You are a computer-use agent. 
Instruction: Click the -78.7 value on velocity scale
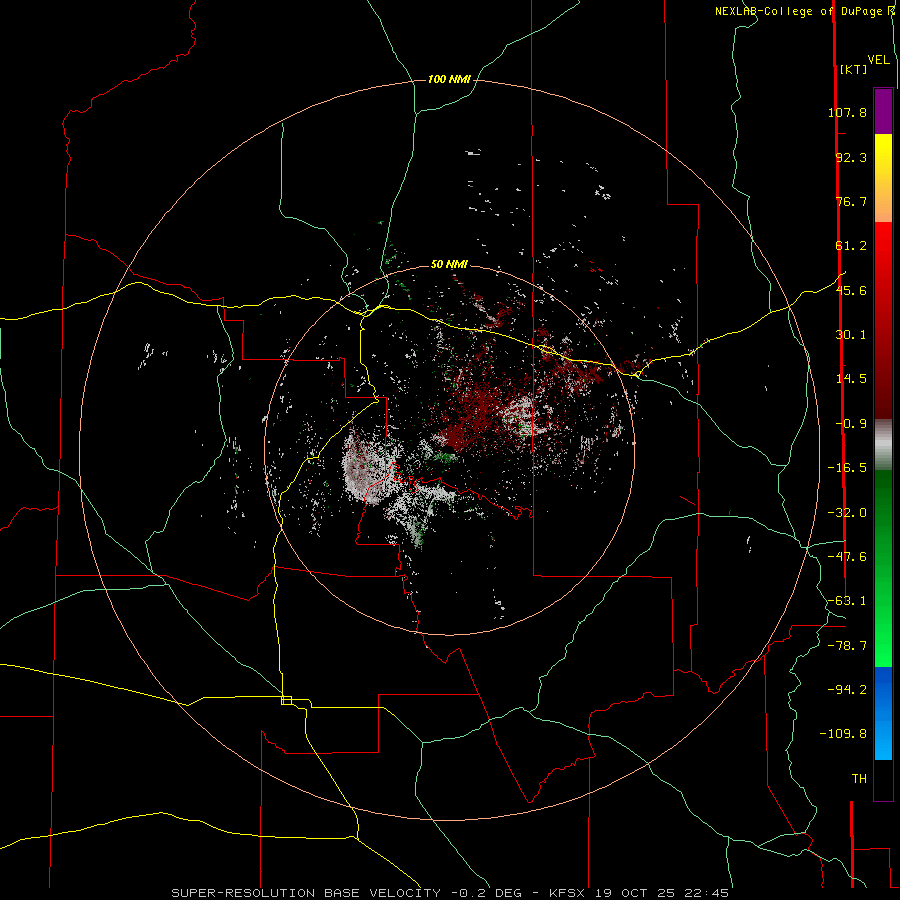[847, 646]
